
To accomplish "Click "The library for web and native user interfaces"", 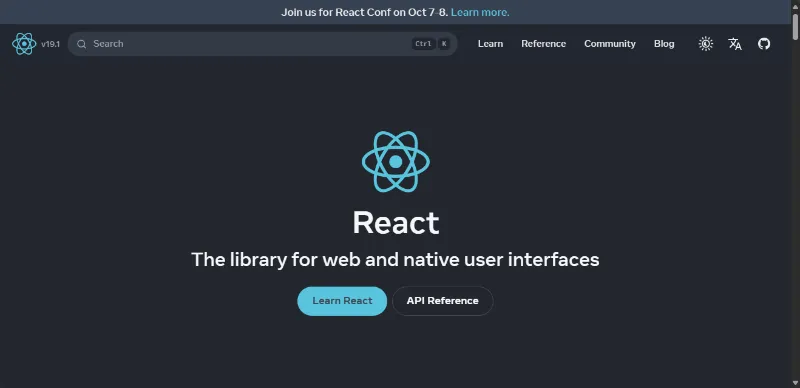I will click(395, 260).
